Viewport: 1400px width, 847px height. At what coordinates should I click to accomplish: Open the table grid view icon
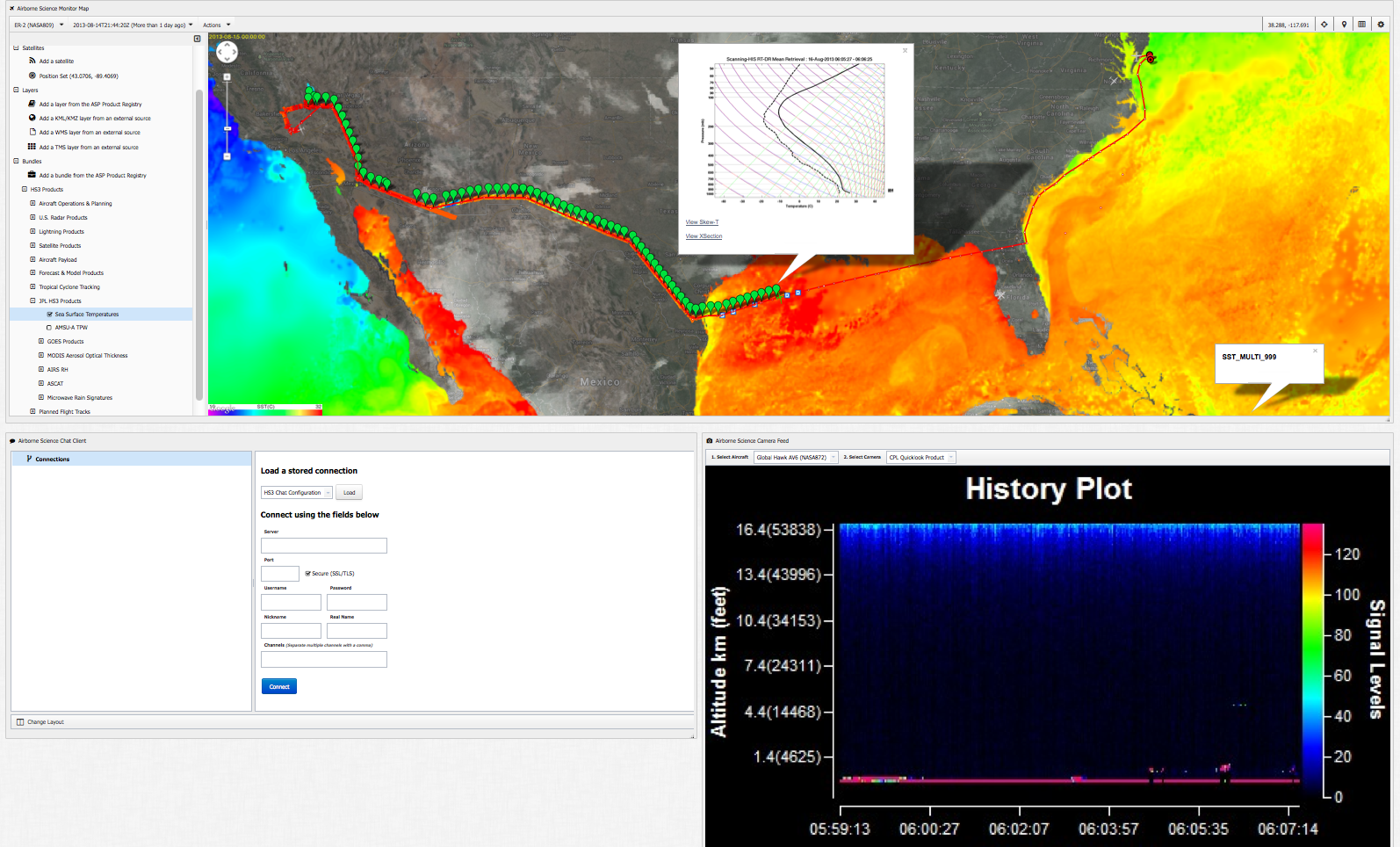point(1362,25)
